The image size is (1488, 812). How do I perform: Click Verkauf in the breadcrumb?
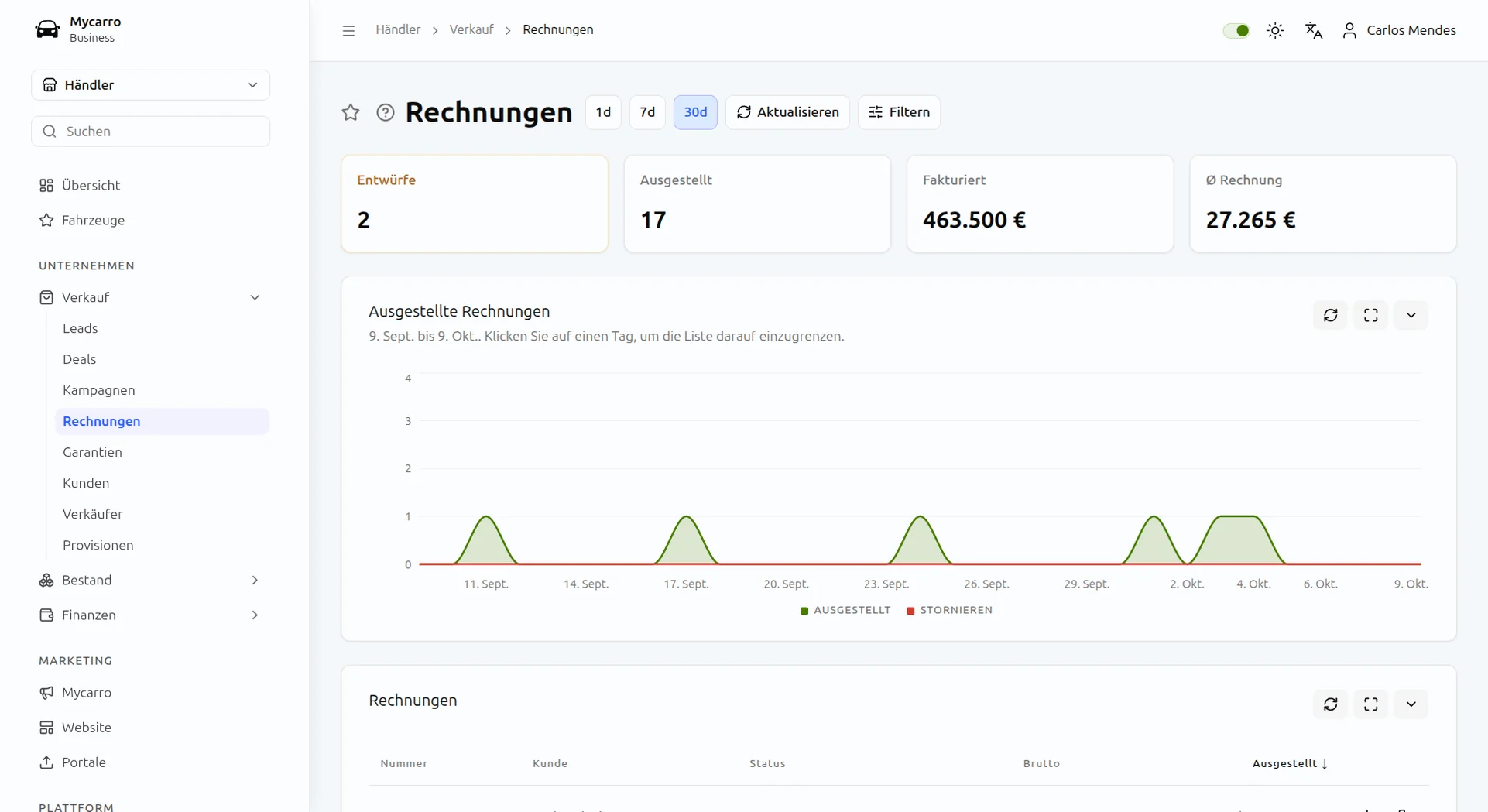[x=471, y=29]
